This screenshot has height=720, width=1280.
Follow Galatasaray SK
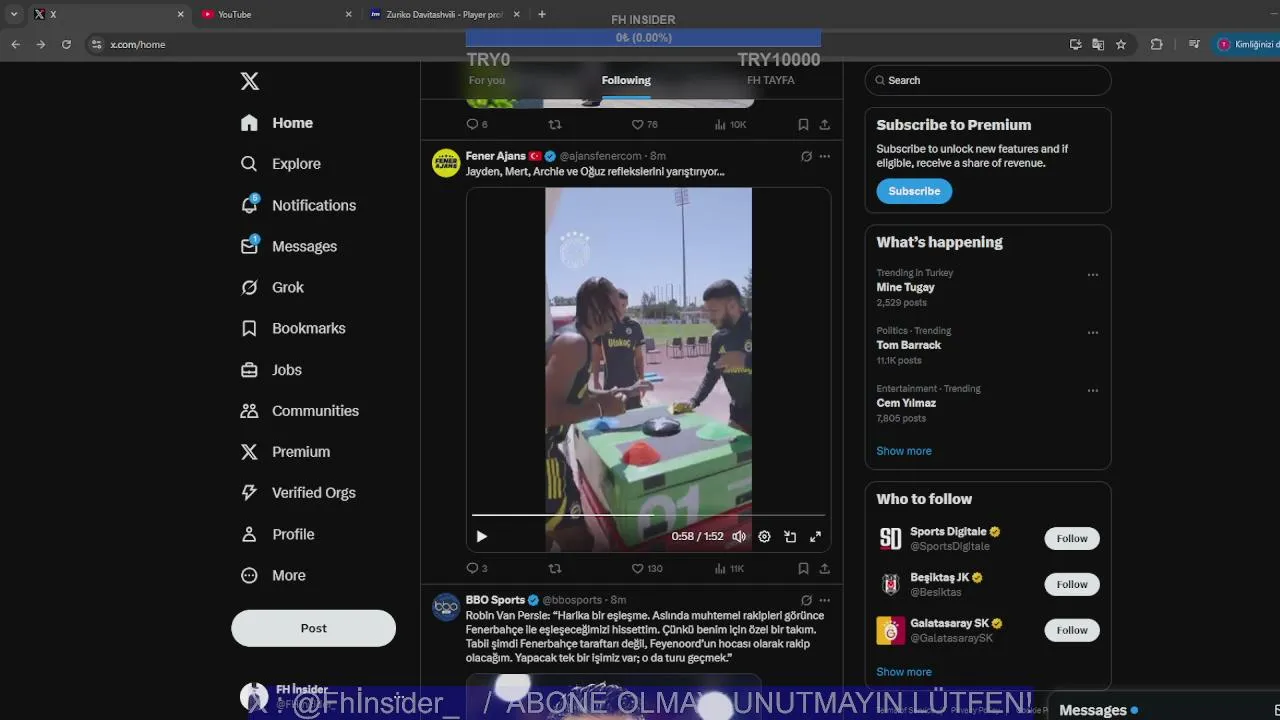pyautogui.click(x=1072, y=630)
